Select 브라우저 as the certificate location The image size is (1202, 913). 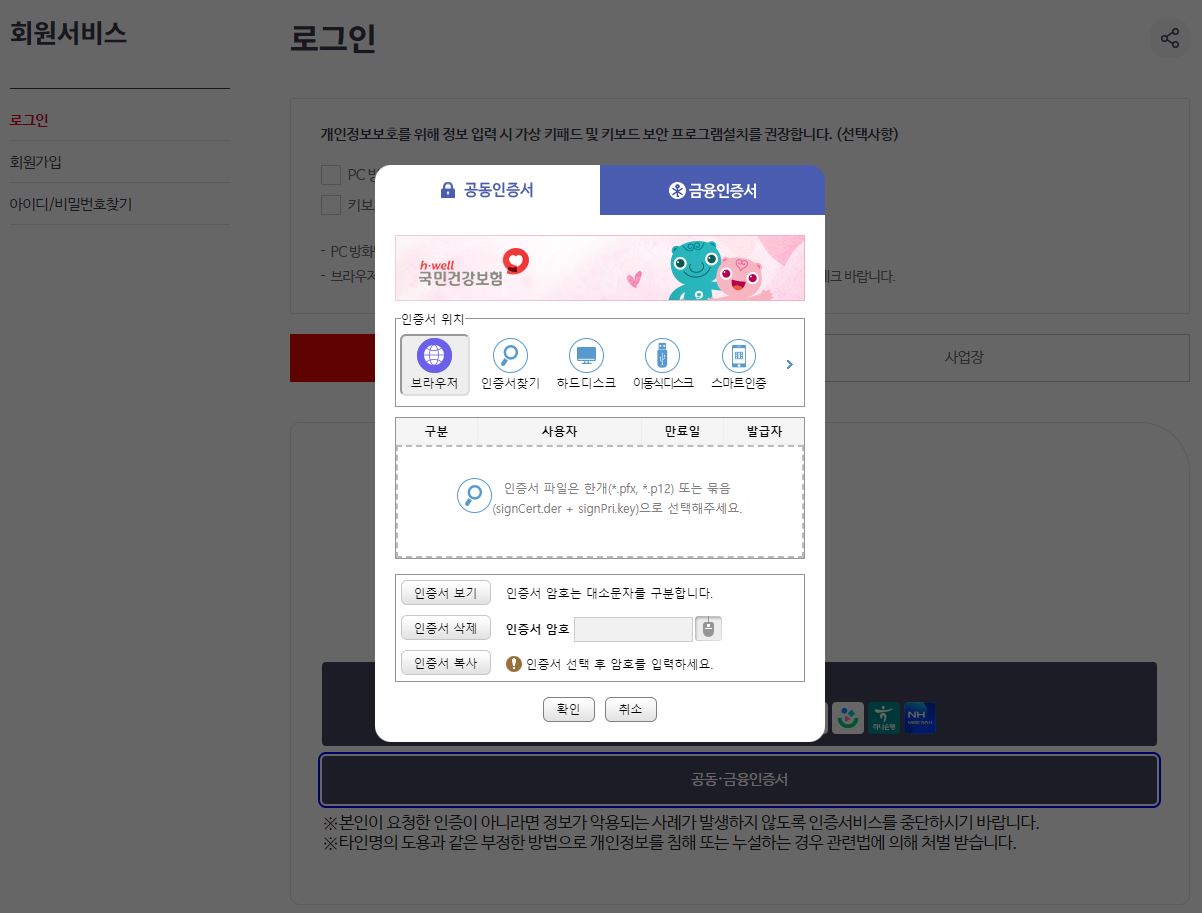[x=434, y=362]
